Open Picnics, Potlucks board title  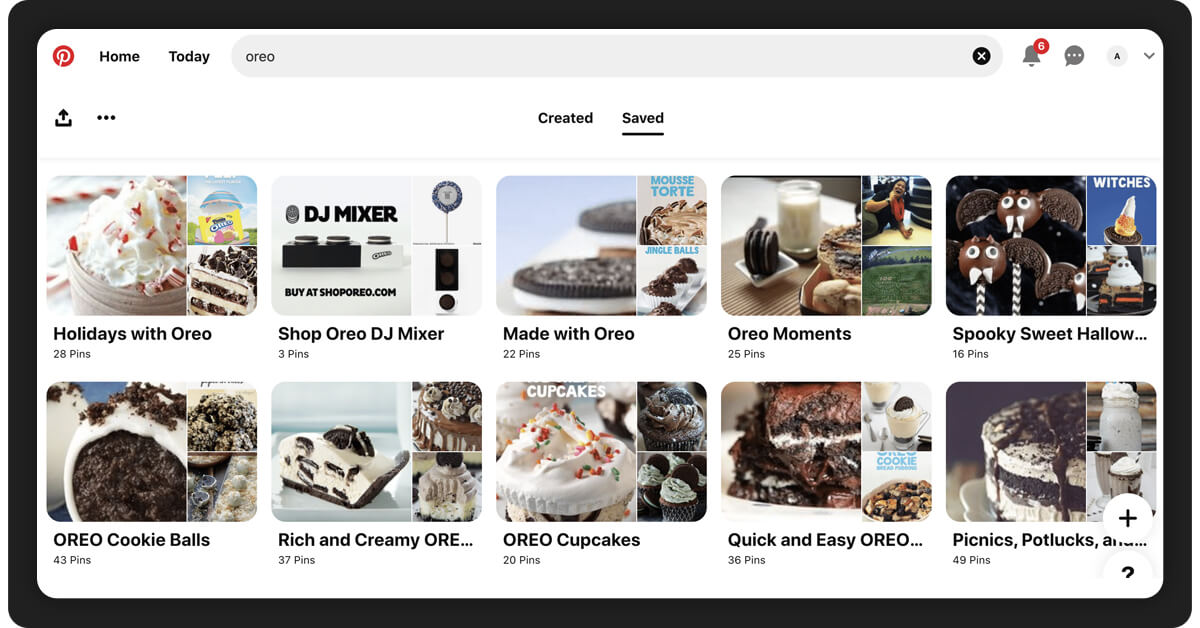pyautogui.click(x=1050, y=540)
